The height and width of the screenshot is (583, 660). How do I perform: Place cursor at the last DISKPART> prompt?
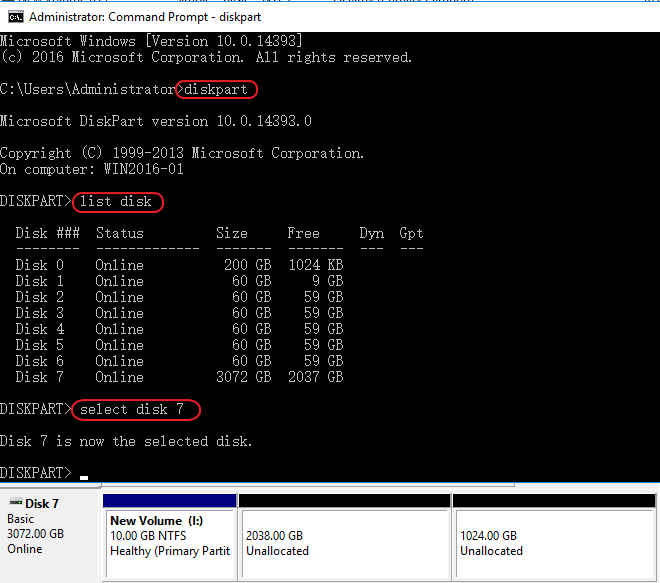pyautogui.click(x=84, y=473)
